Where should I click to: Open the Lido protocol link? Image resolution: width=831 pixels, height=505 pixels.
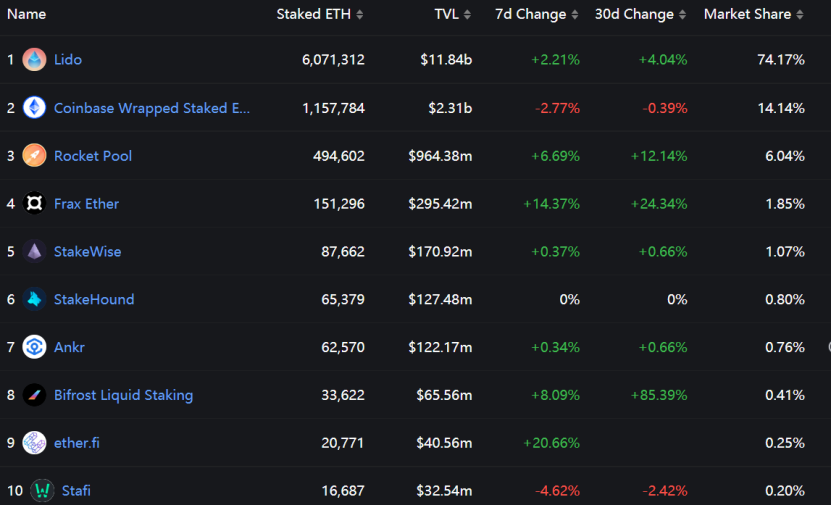[x=68, y=59]
